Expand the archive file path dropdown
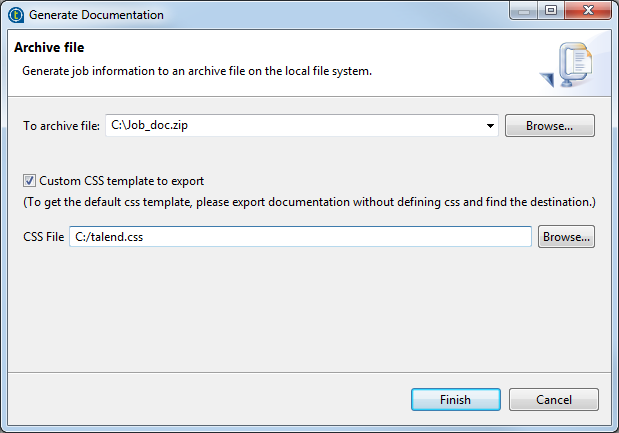This screenshot has height=433, width=619. (490, 126)
